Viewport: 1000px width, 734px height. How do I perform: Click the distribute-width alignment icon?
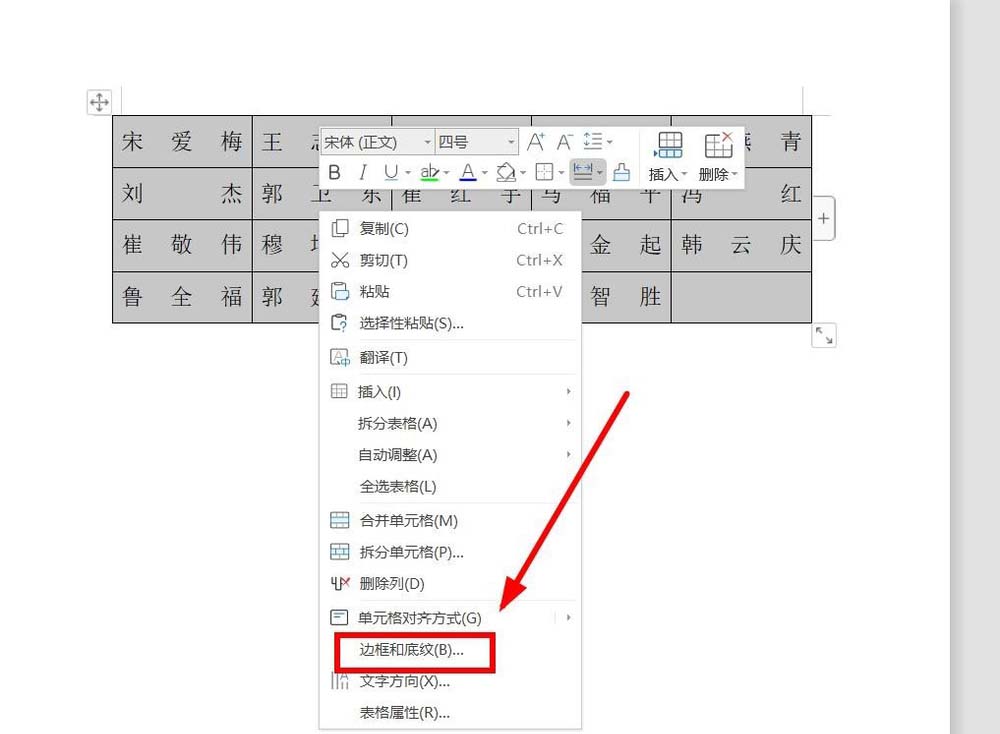[583, 171]
